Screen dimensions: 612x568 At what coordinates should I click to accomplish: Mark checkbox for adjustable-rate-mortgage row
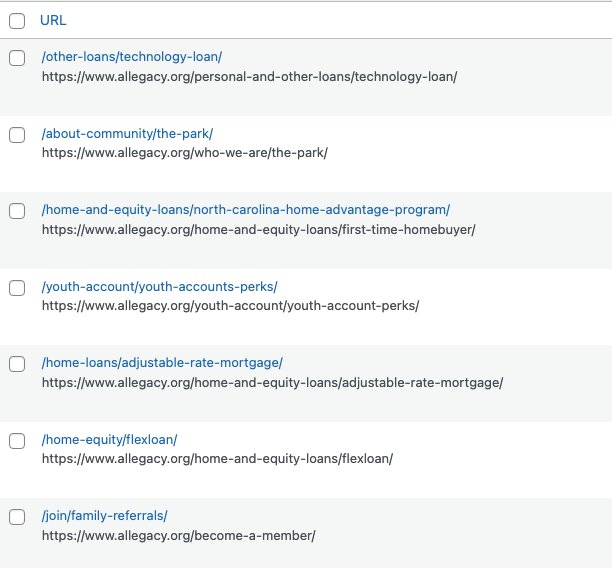[x=17, y=364]
